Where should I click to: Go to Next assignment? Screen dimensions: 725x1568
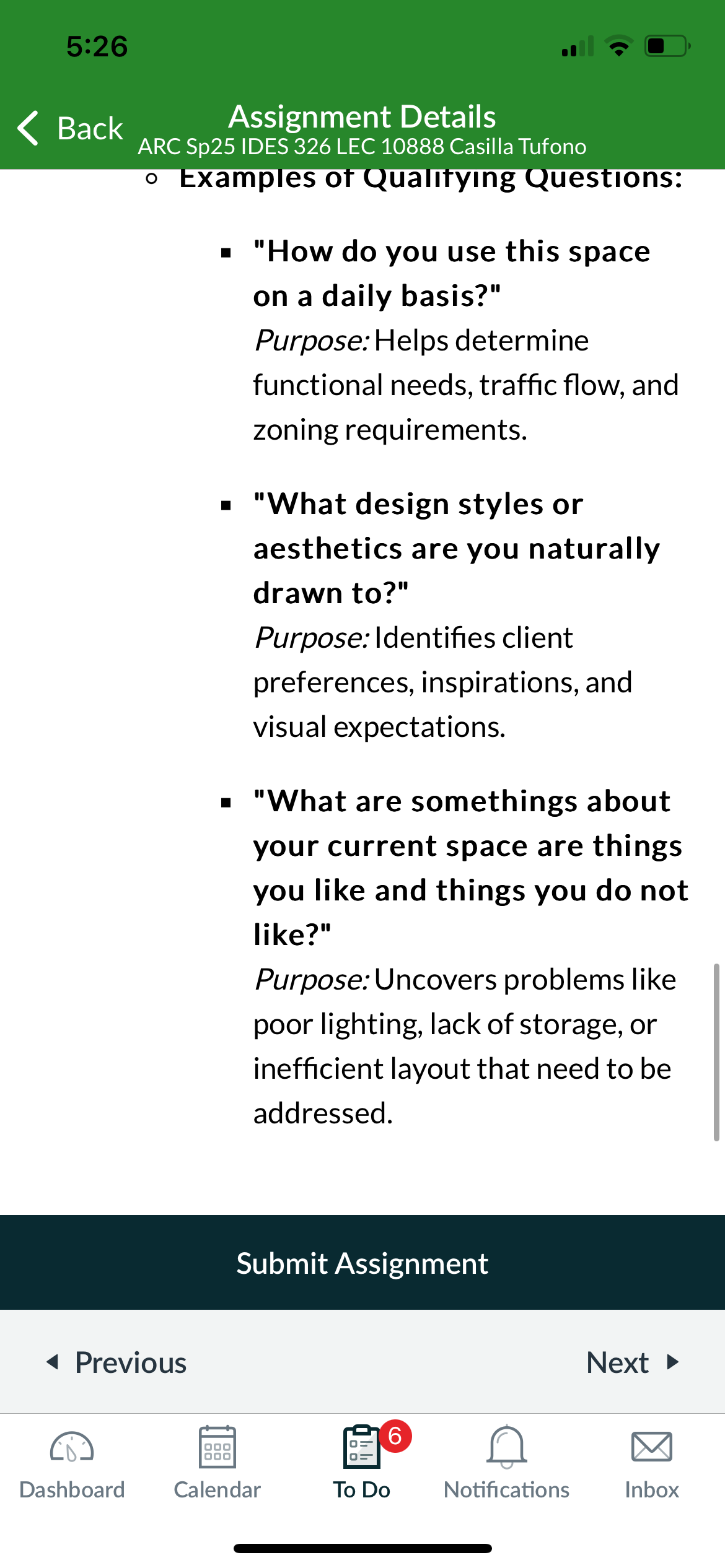click(x=633, y=1362)
